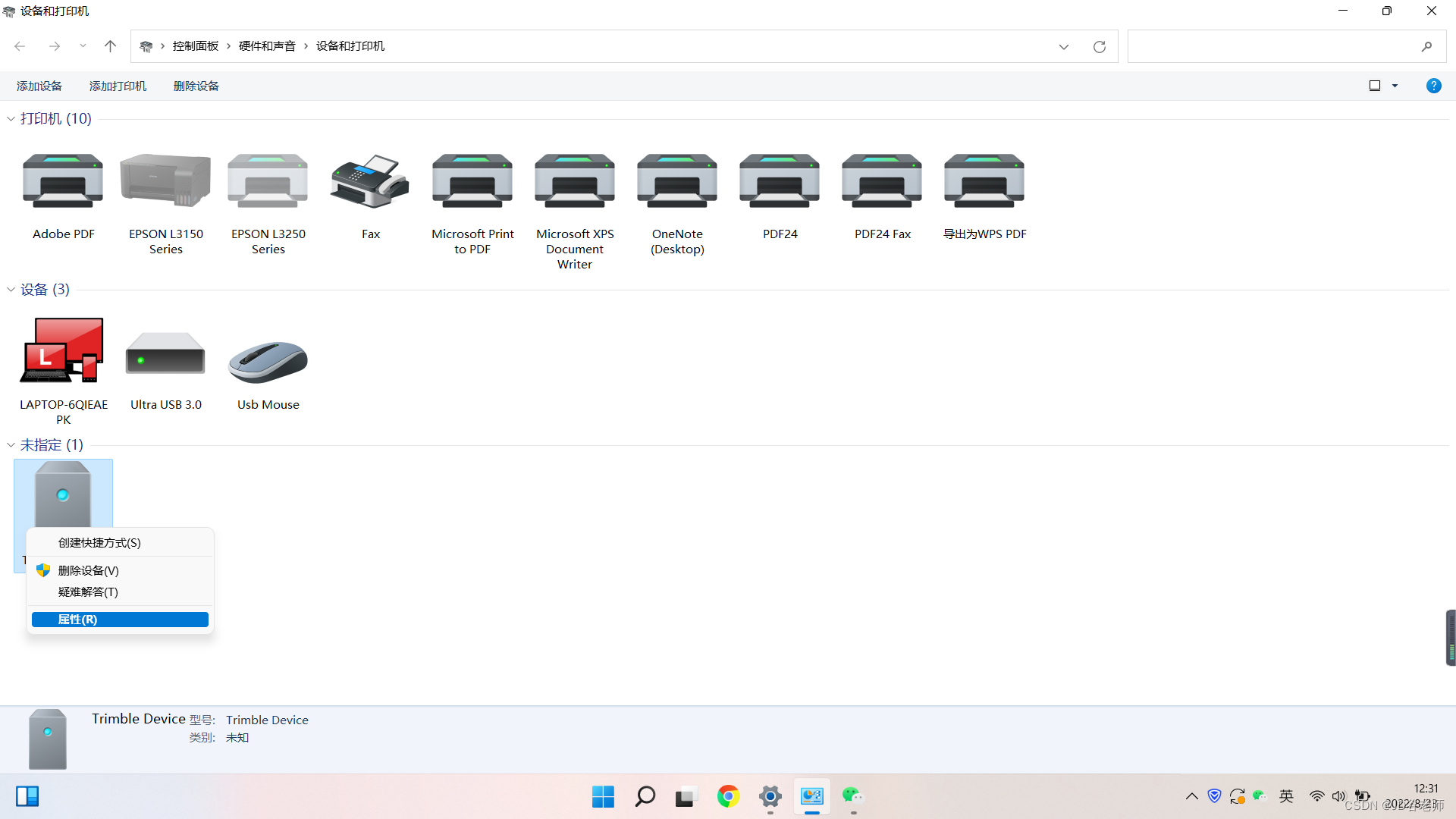The width and height of the screenshot is (1456, 819).
Task: Open the view options dropdown arrow
Action: (x=1395, y=86)
